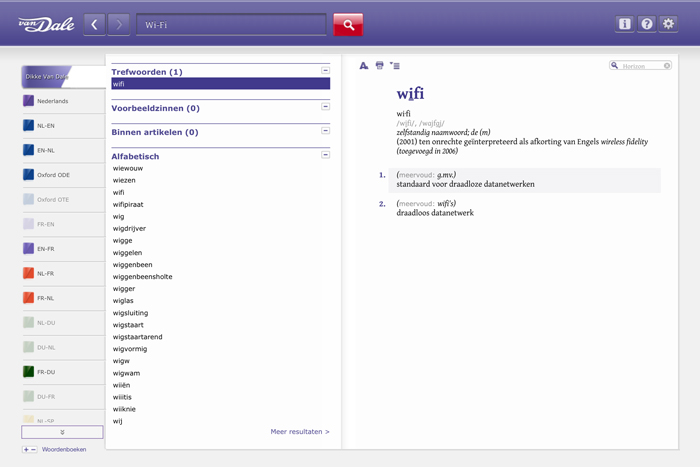Open wifipiraat entry
Image resolution: width=700 pixels, height=467 pixels.
pyautogui.click(x=128, y=204)
